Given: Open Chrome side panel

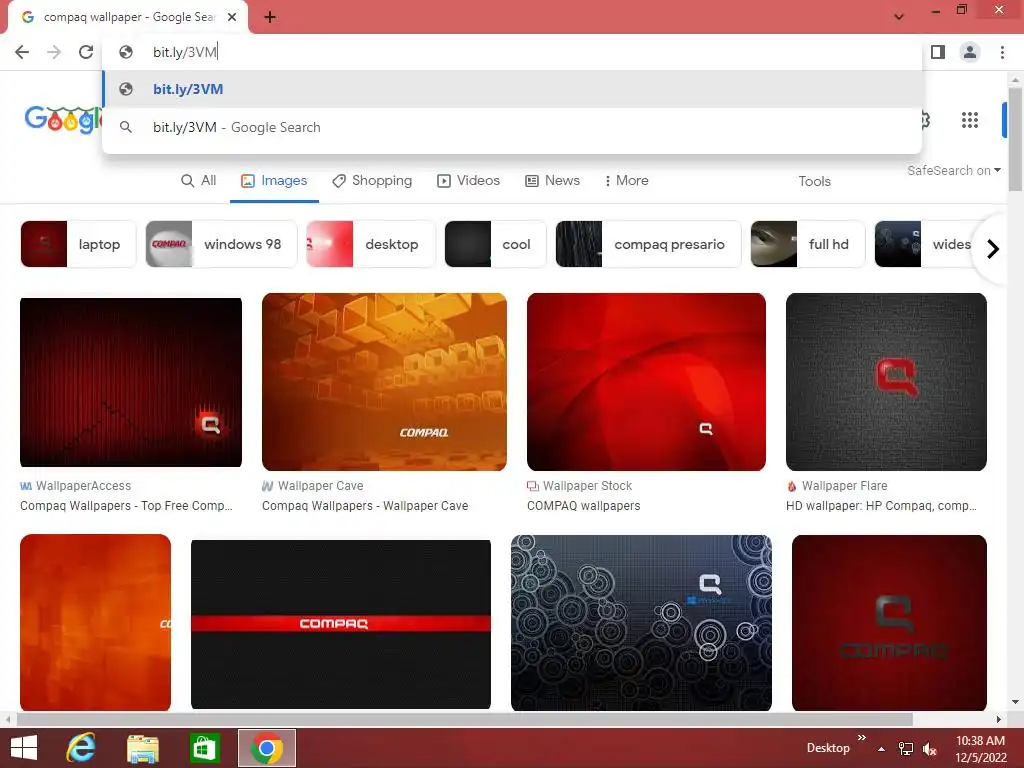Looking at the screenshot, I should point(938,52).
